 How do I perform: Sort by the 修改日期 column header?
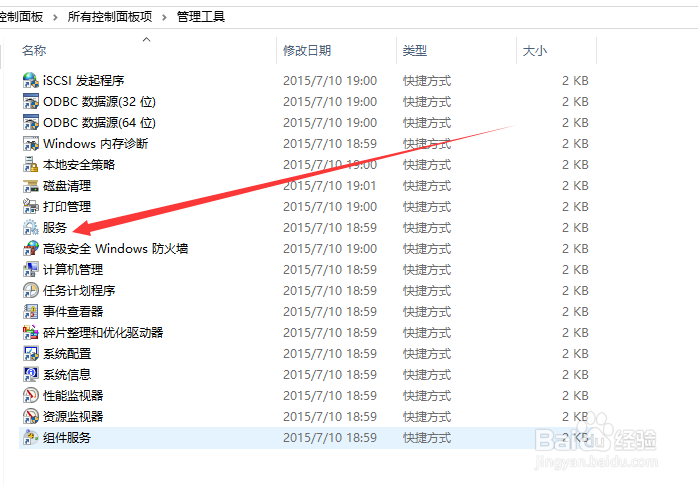click(x=307, y=51)
